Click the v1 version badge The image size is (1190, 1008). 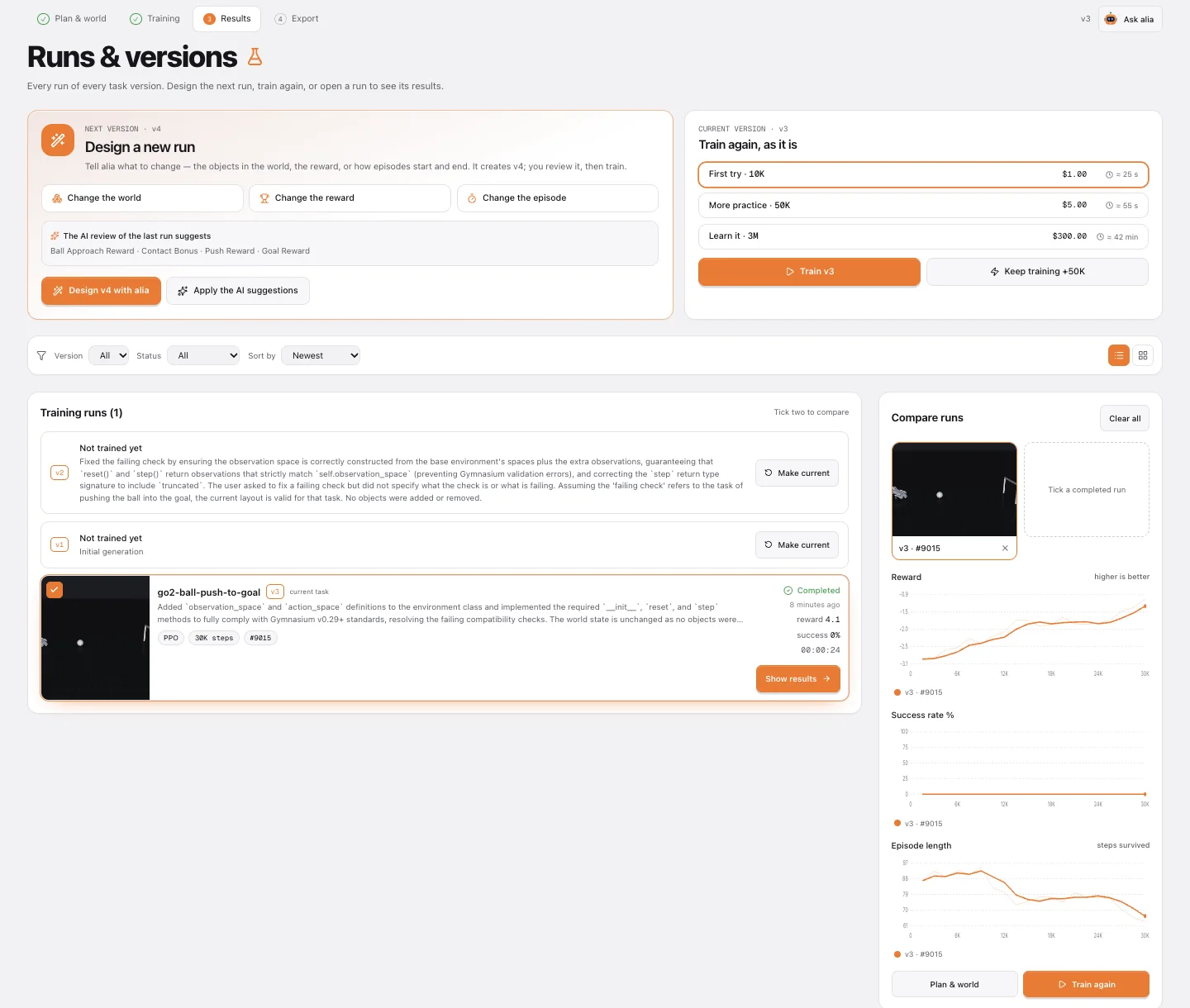point(59,544)
